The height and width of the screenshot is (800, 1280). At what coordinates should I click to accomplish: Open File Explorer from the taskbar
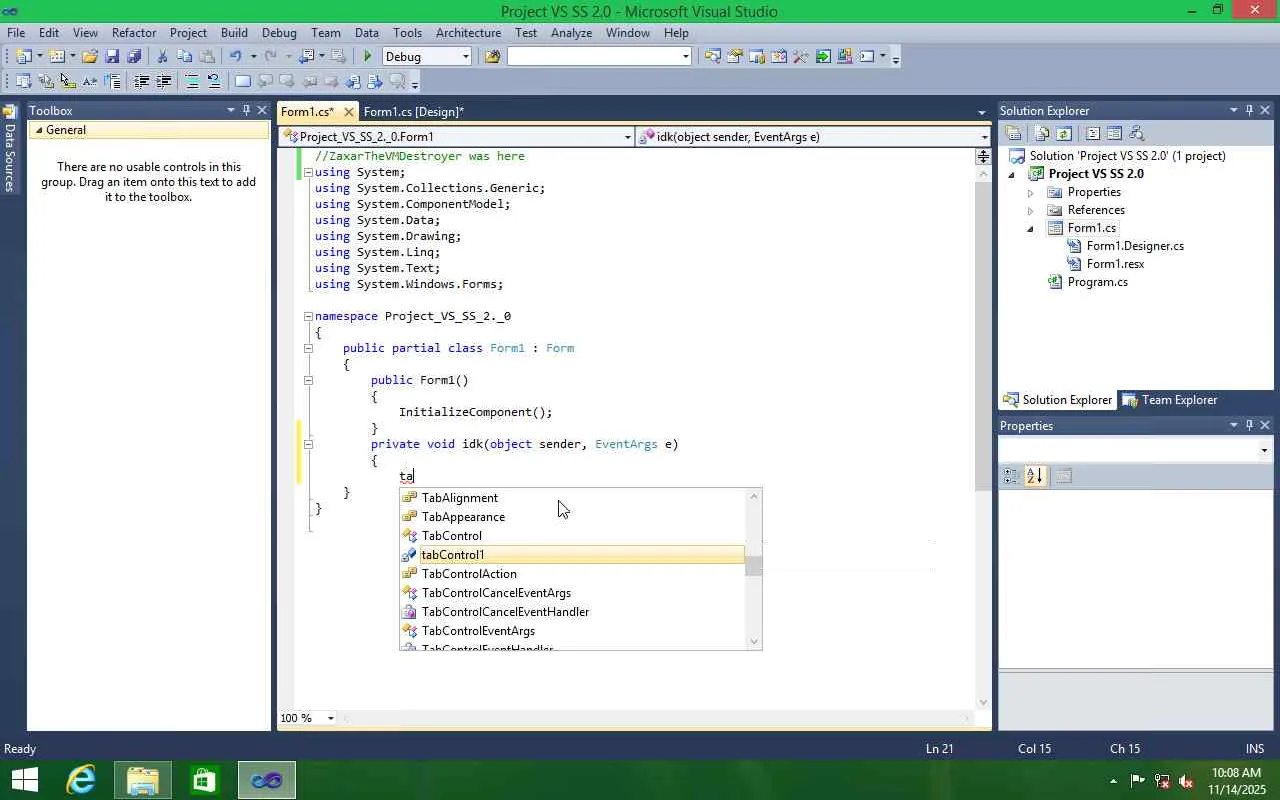[142, 780]
